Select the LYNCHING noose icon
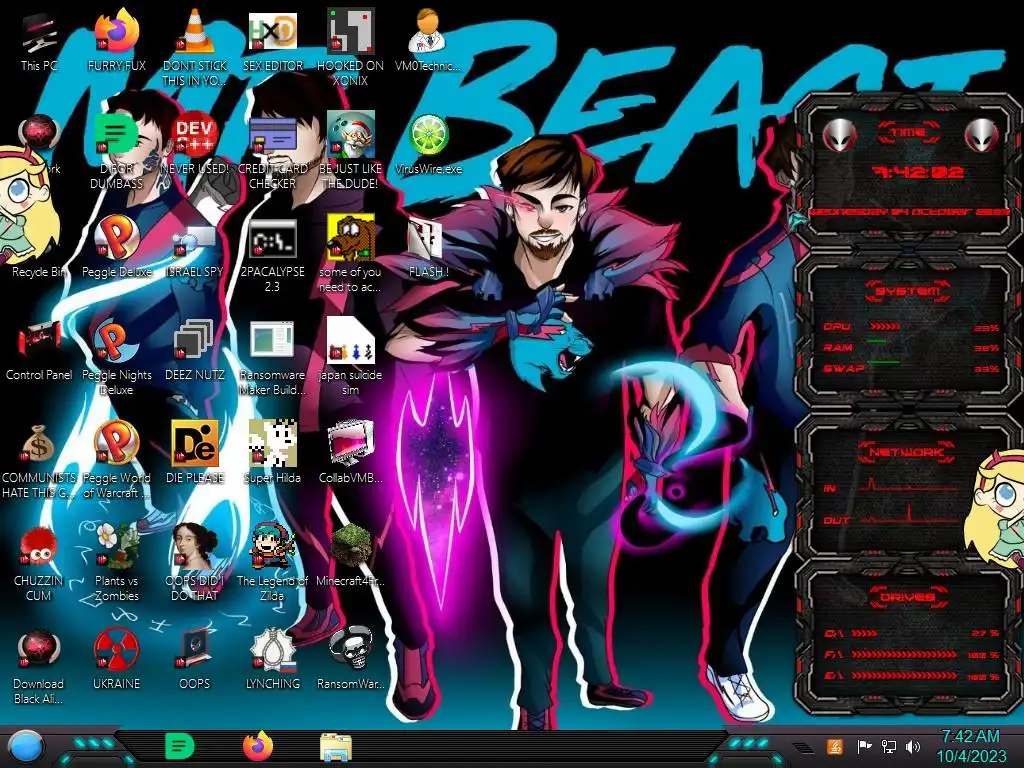This screenshot has width=1024, height=768. (x=272, y=660)
